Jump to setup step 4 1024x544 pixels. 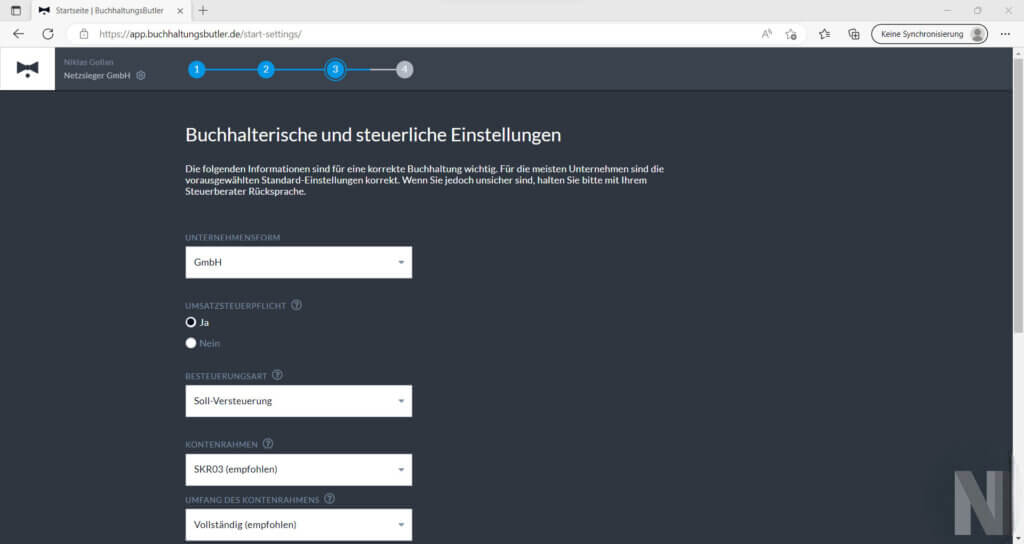(404, 69)
